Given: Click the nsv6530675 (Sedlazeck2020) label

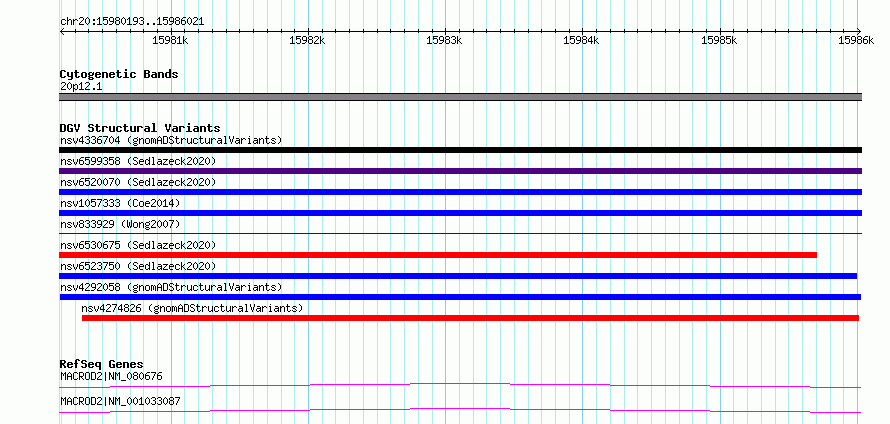Looking at the screenshot, I should (138, 245).
